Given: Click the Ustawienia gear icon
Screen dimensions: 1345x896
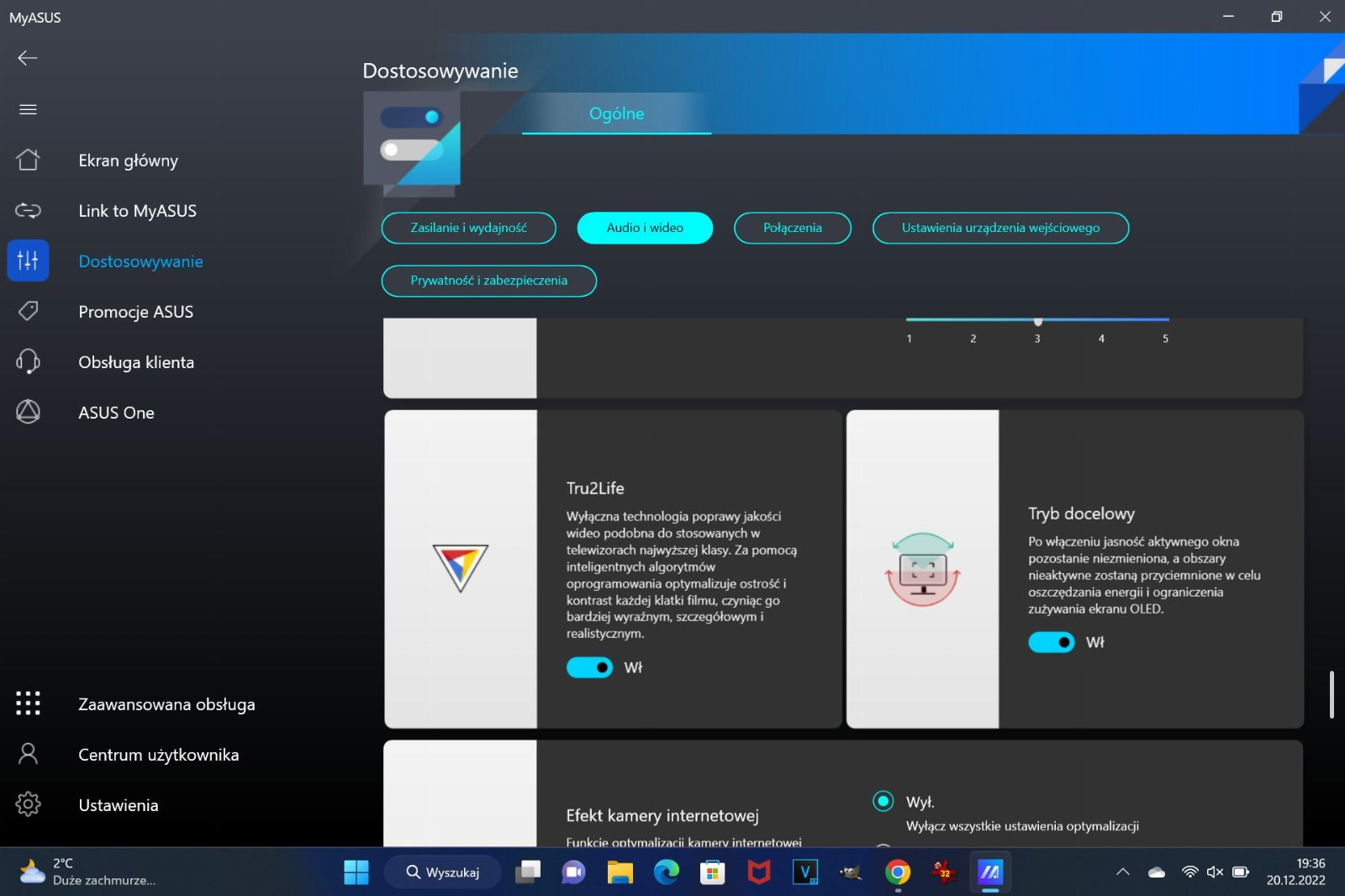Looking at the screenshot, I should (x=28, y=804).
